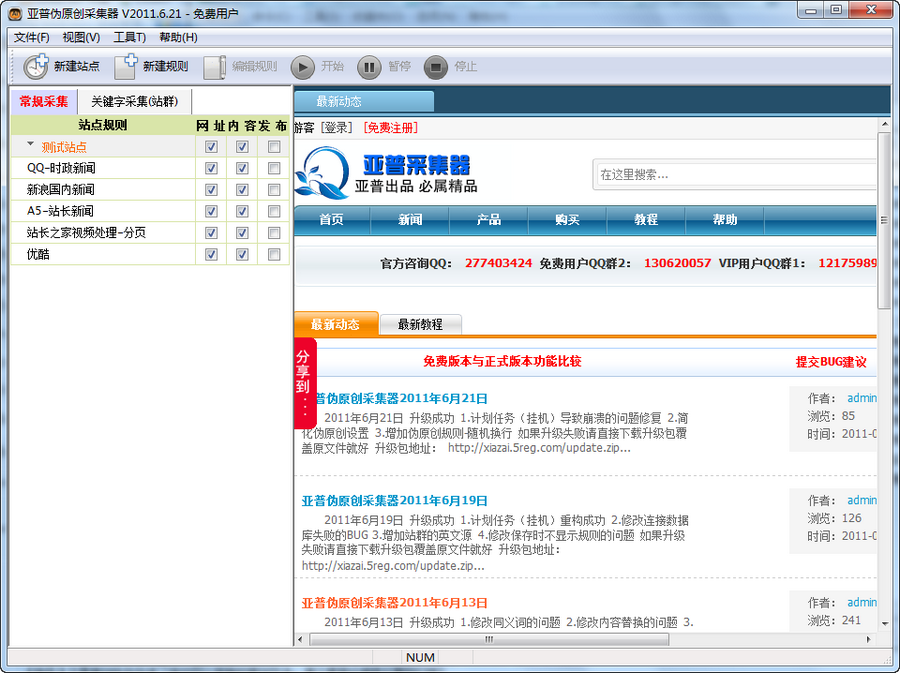Click the scroll-down arrow of the browser pane
Screen dimensions: 900x673
point(884,623)
